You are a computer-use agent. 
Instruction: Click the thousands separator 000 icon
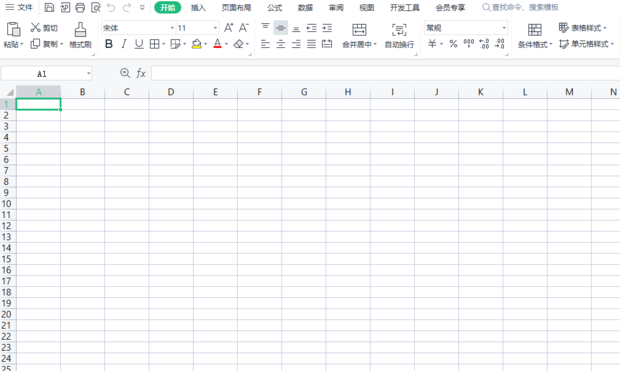(x=469, y=44)
